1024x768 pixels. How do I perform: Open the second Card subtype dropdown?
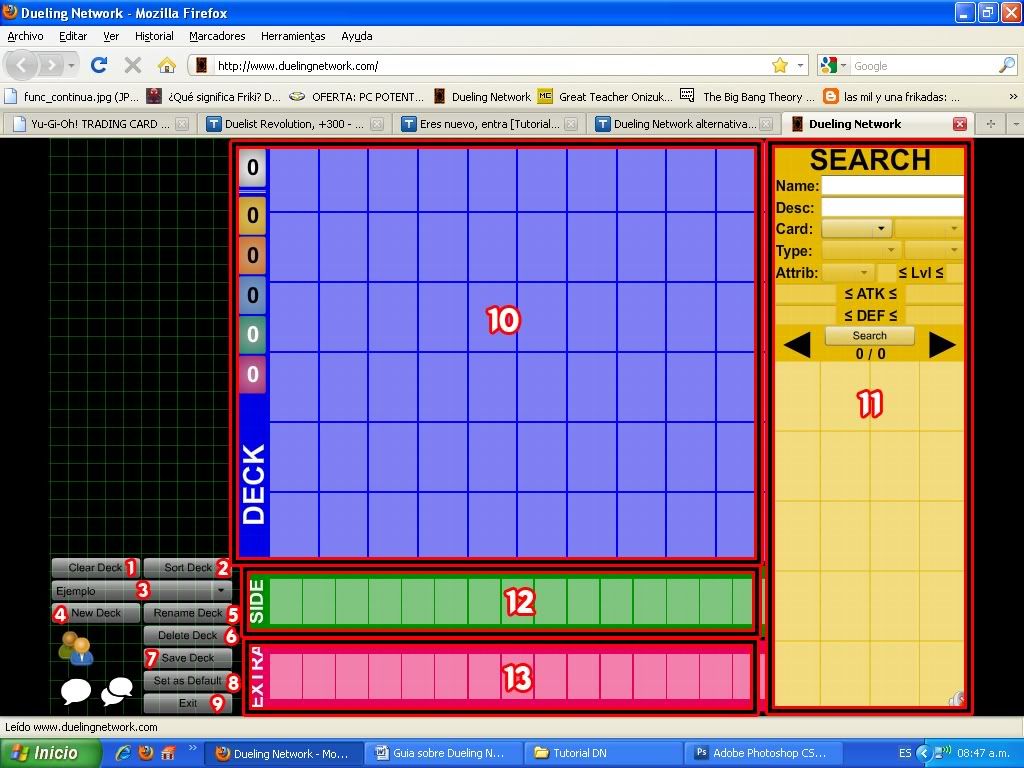[929, 229]
